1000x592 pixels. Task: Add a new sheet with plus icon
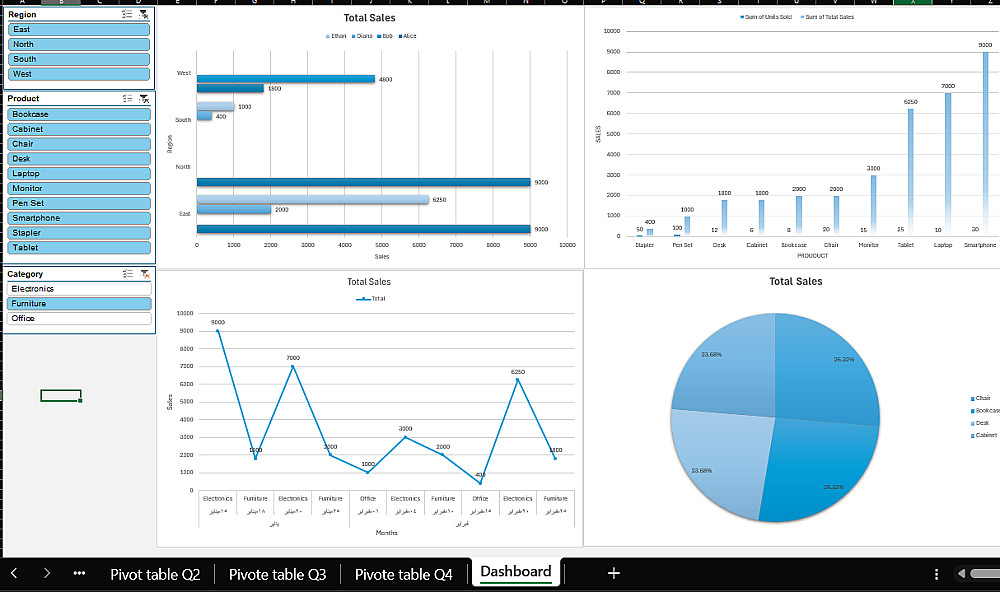coord(614,573)
